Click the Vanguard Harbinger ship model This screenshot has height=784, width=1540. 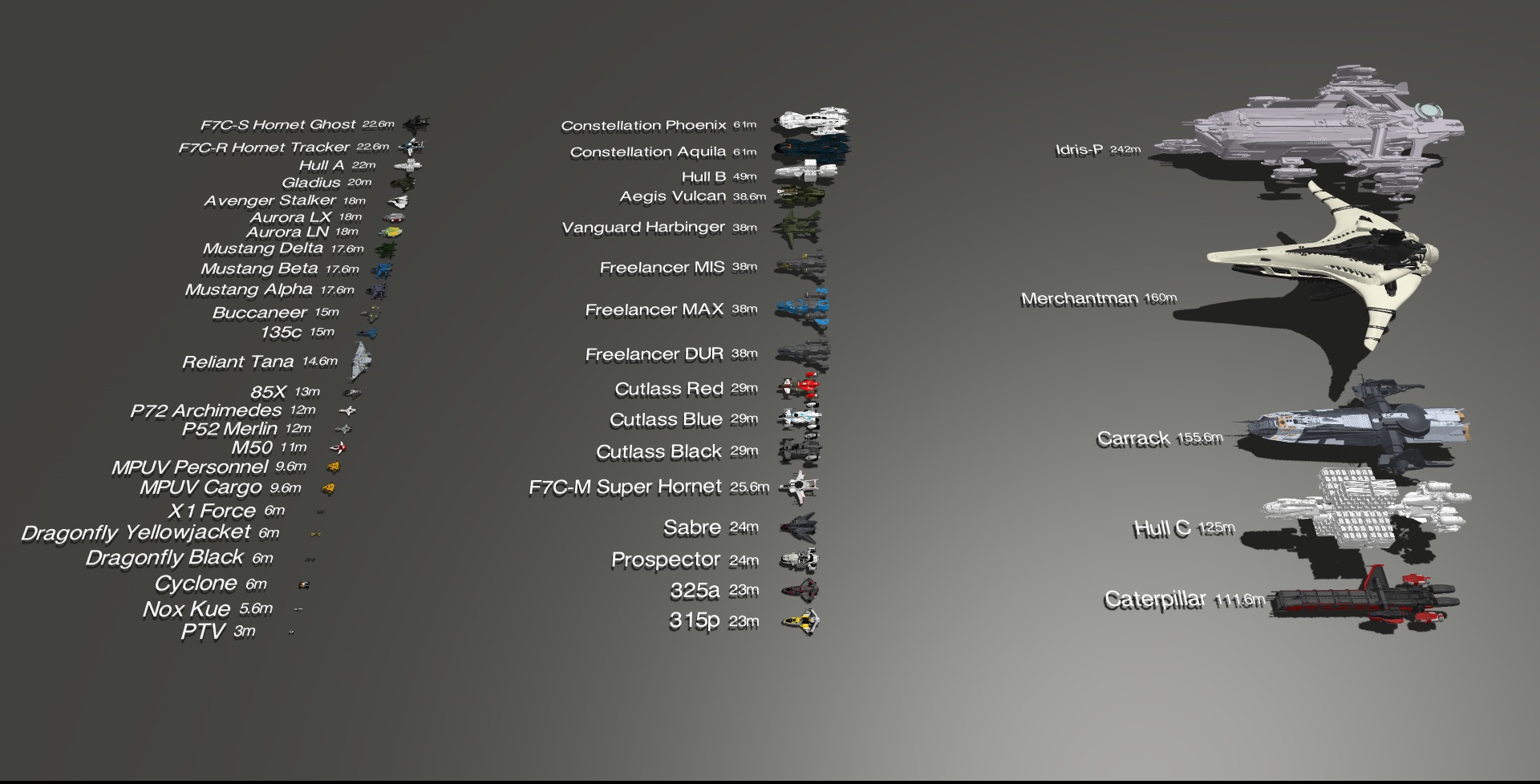tap(799, 227)
